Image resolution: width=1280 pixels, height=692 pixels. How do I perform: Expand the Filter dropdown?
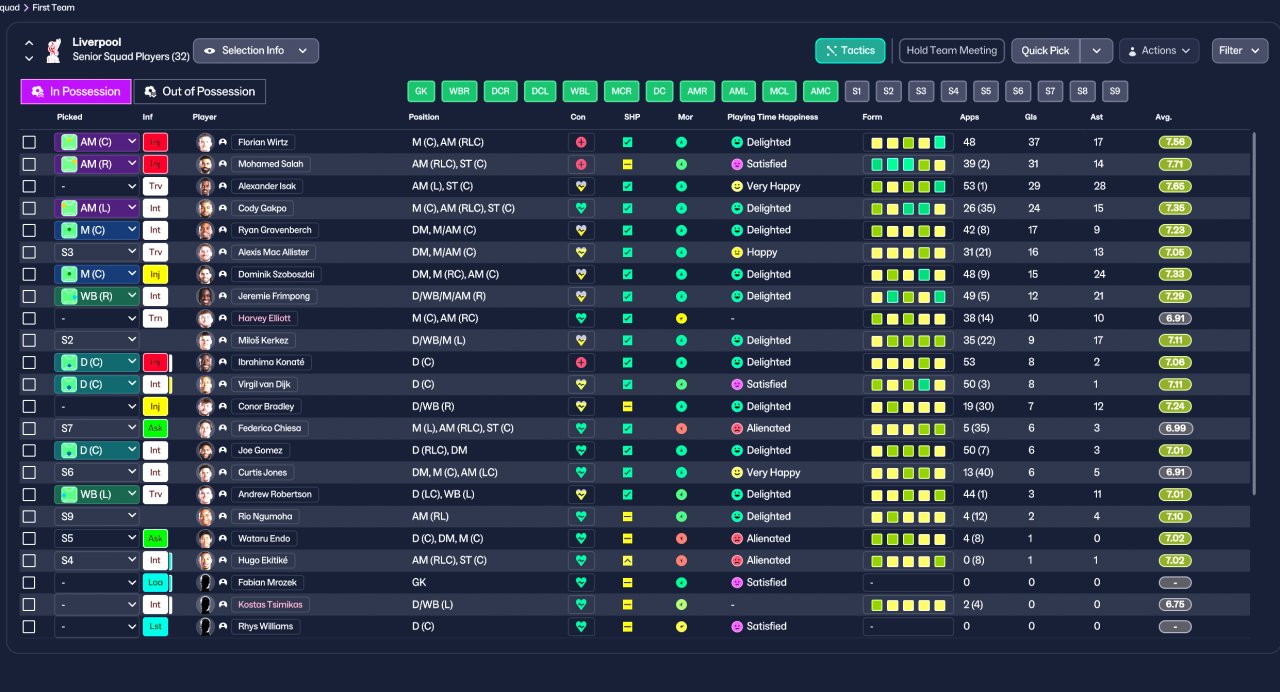[x=1240, y=50]
